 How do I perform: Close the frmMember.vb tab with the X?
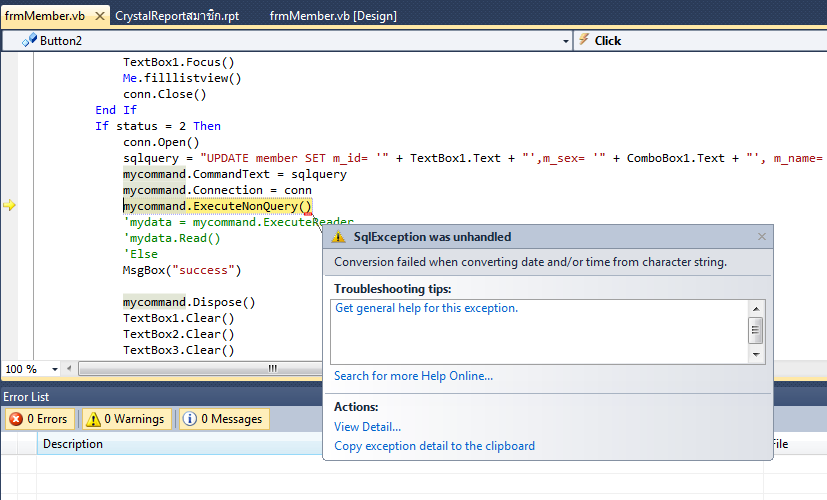(x=98, y=16)
